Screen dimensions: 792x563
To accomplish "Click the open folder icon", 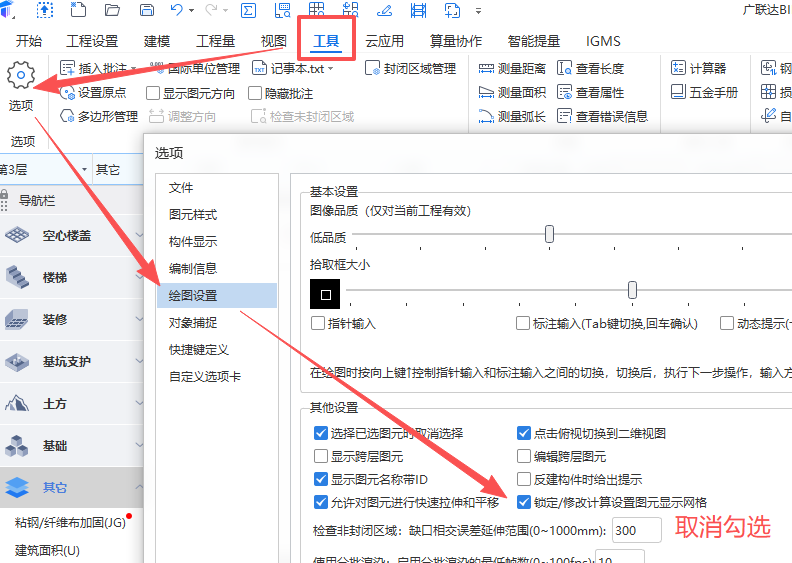I will click(x=112, y=10).
